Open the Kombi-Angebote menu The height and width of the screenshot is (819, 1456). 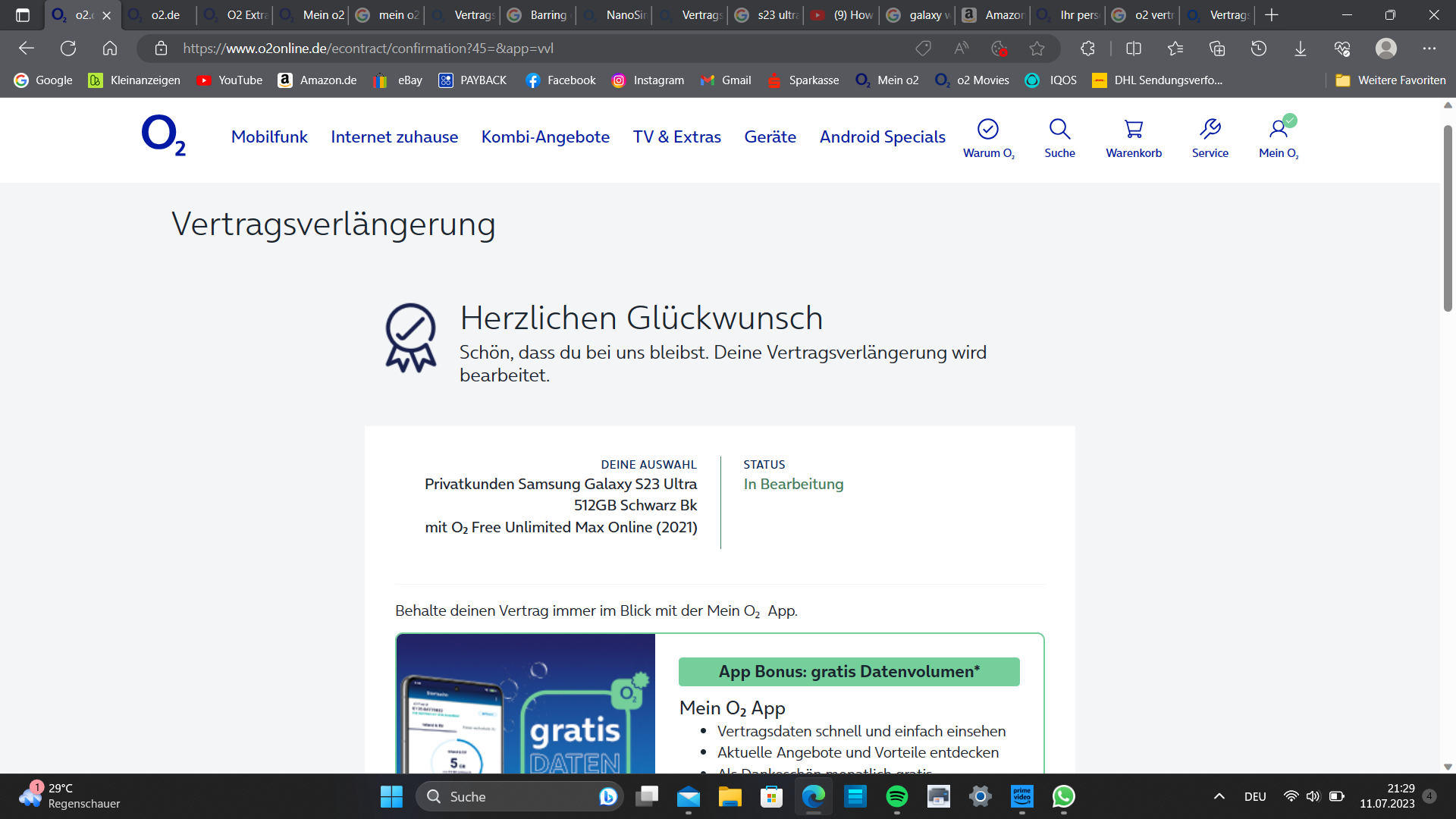[545, 136]
